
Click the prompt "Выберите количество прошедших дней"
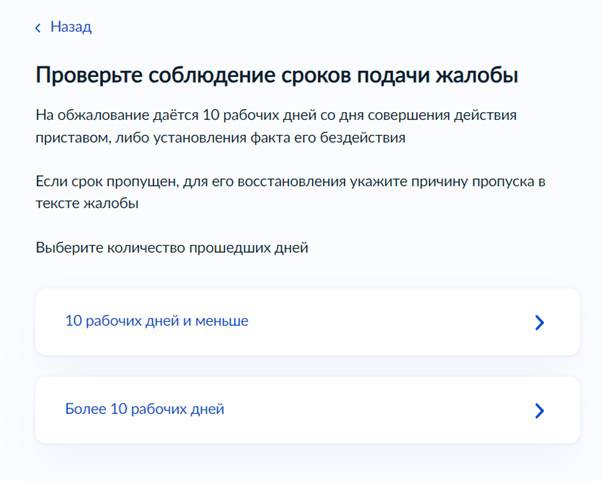pos(171,247)
